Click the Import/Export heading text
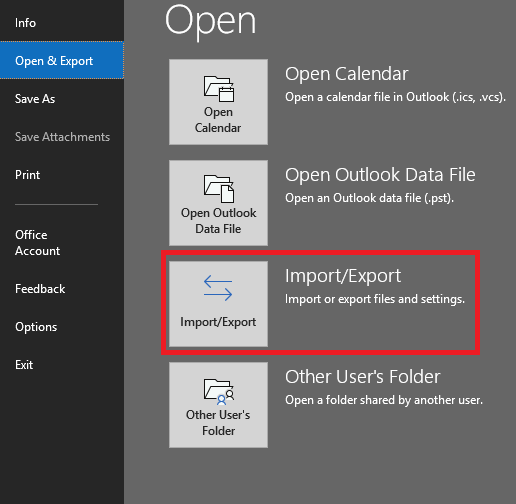This screenshot has width=516, height=504. point(343,276)
